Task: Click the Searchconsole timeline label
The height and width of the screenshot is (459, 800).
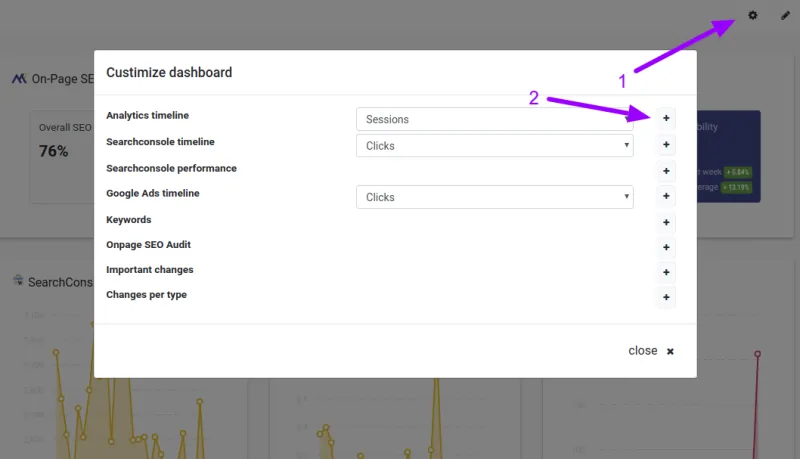Action: [160, 142]
